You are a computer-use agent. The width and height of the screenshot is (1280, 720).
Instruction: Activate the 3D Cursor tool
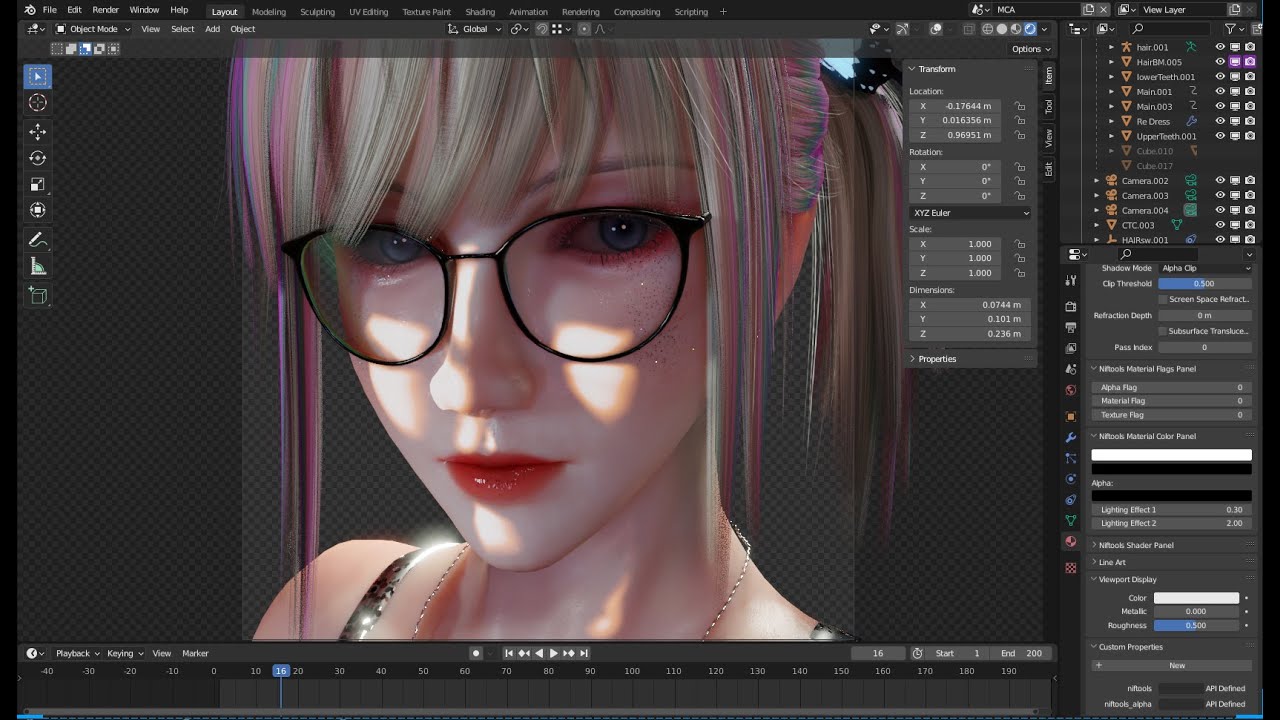(38, 102)
